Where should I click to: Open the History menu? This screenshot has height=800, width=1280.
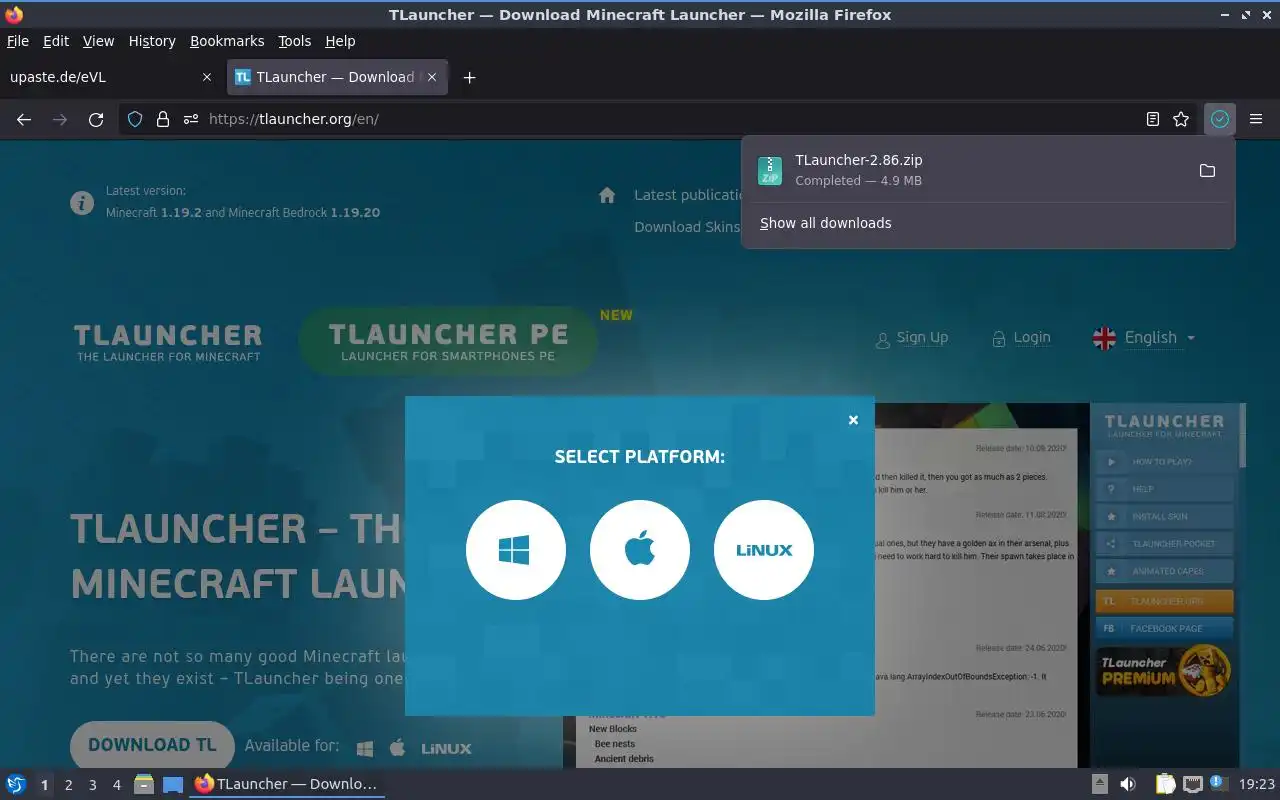pos(152,41)
